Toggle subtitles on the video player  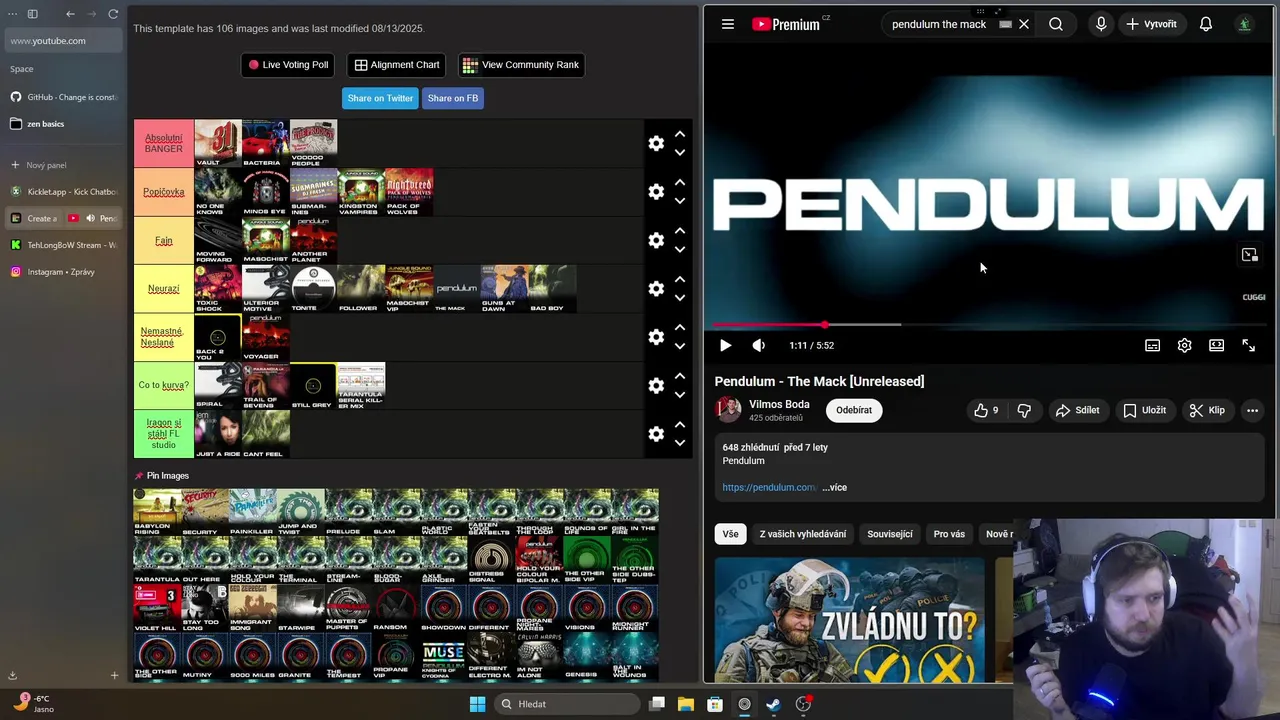click(1152, 345)
